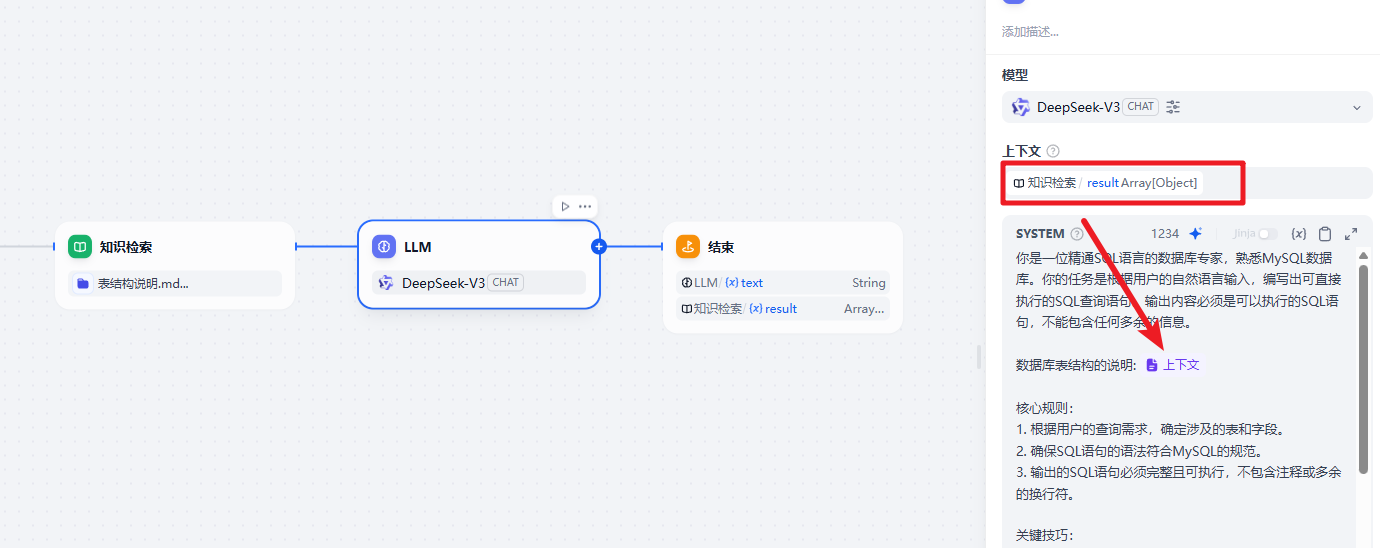Run the LLM node with play icon
The height and width of the screenshot is (548, 1380).
tap(565, 206)
